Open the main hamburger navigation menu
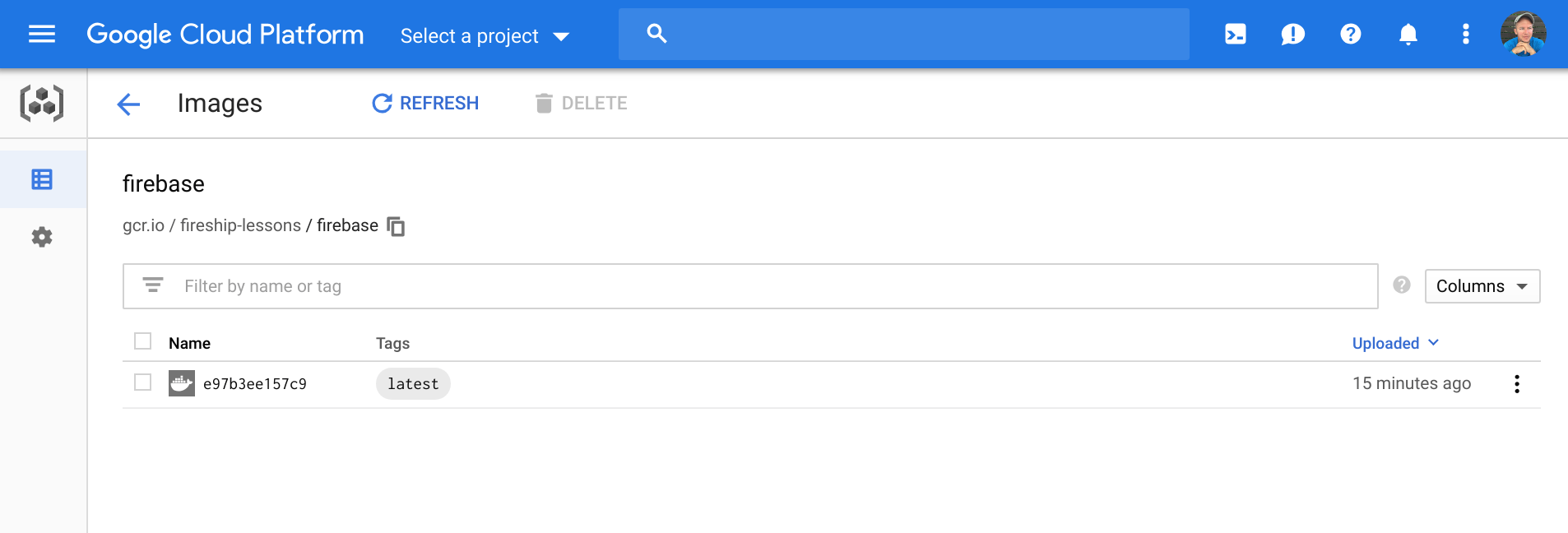This screenshot has width=1568, height=533. click(x=42, y=34)
